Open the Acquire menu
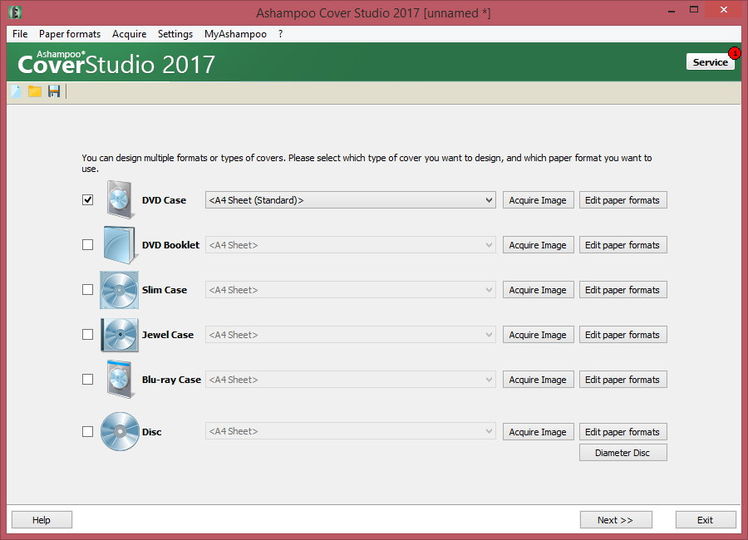Image resolution: width=748 pixels, height=540 pixels. (x=129, y=34)
